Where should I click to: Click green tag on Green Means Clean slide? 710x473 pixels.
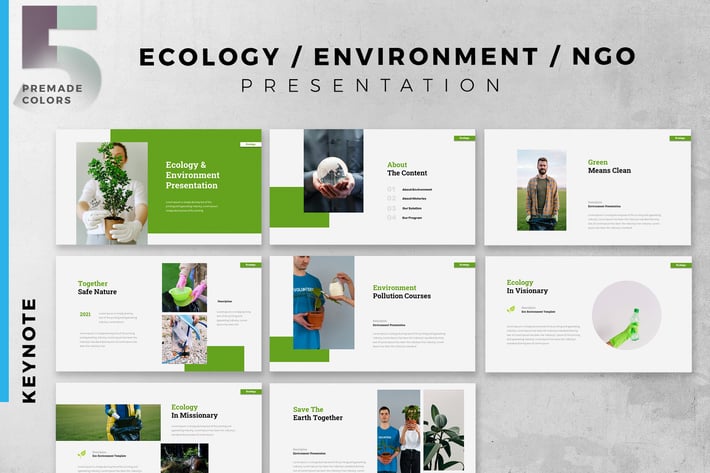click(680, 138)
